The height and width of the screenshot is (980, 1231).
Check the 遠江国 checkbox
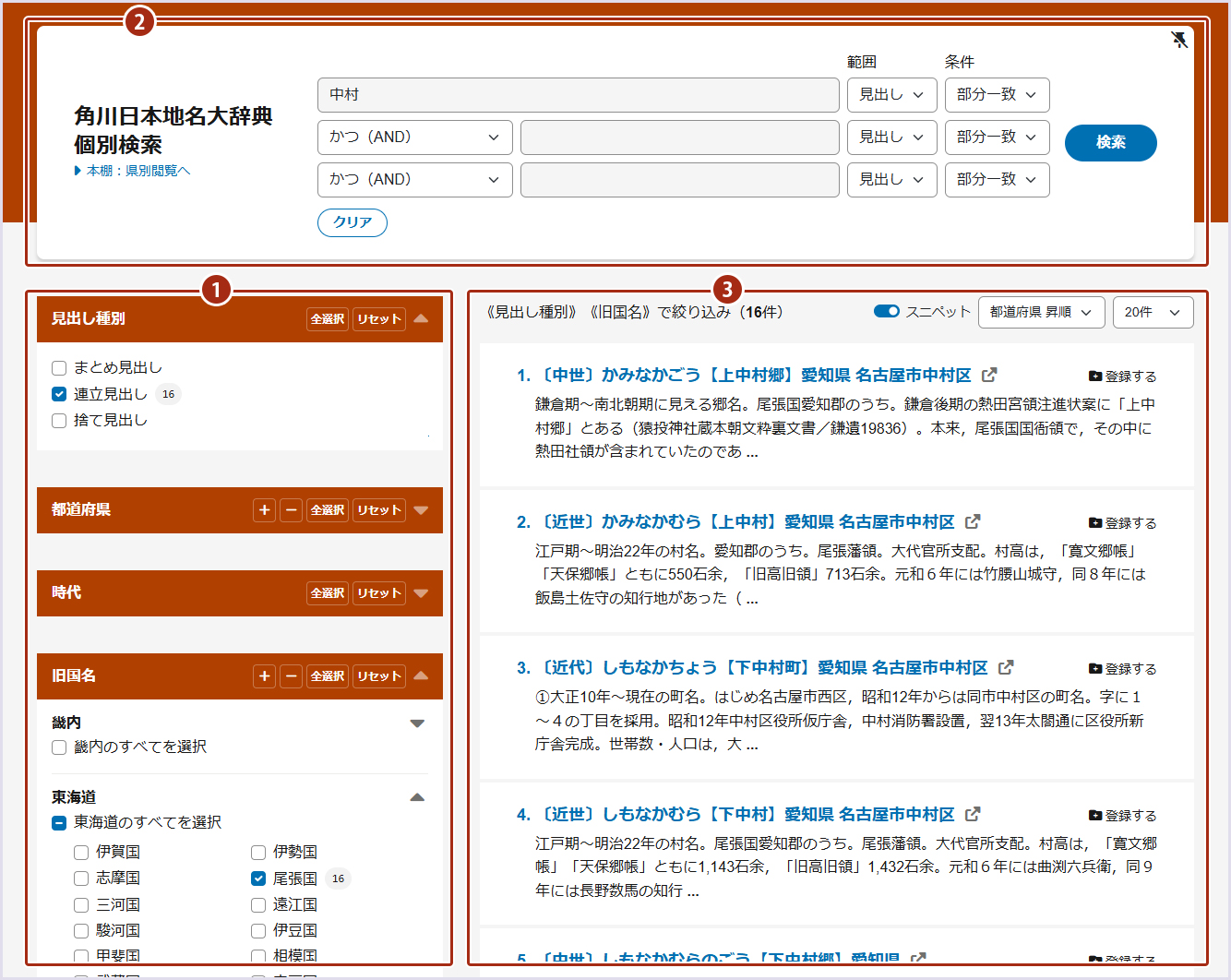[x=258, y=905]
